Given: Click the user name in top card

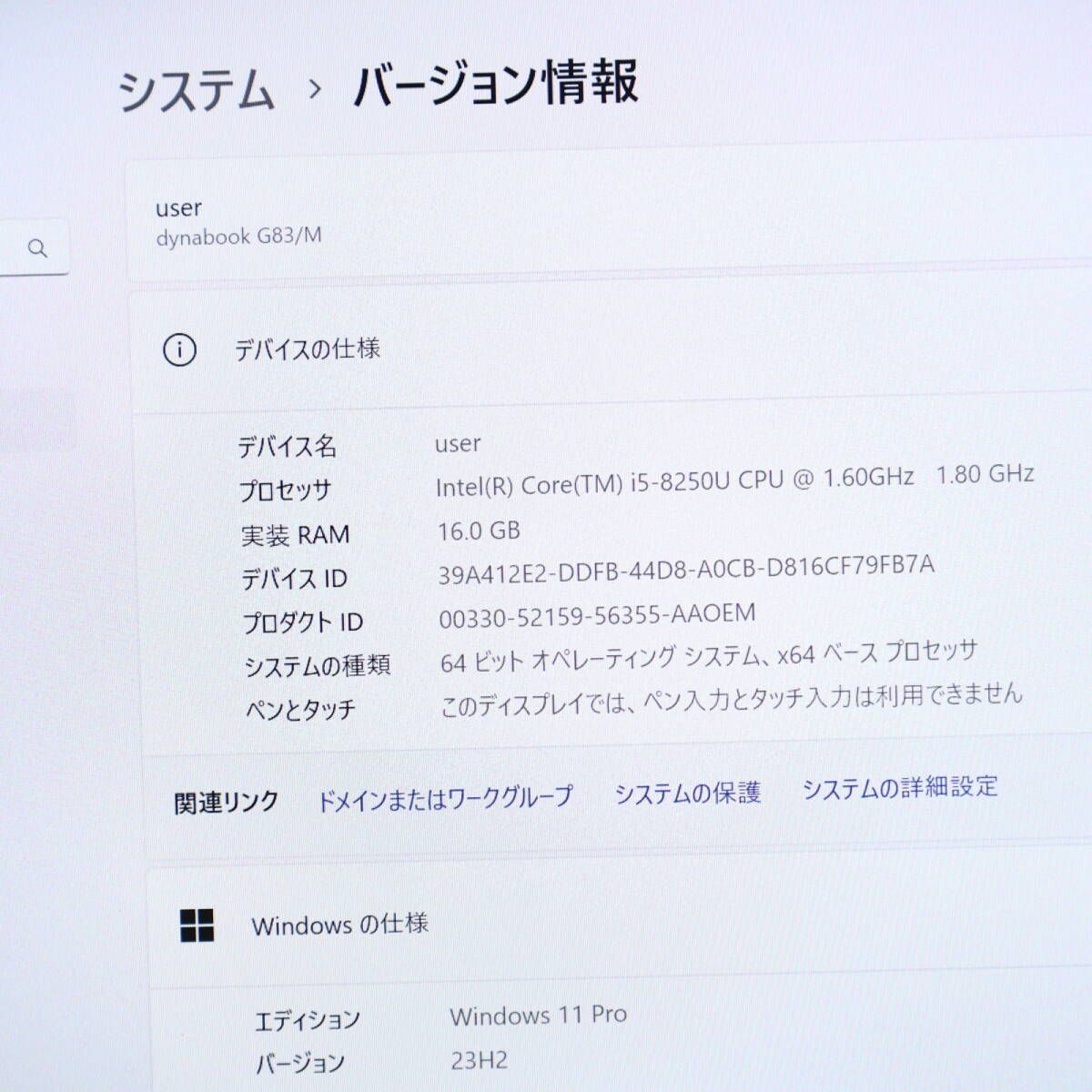Looking at the screenshot, I should (178, 208).
